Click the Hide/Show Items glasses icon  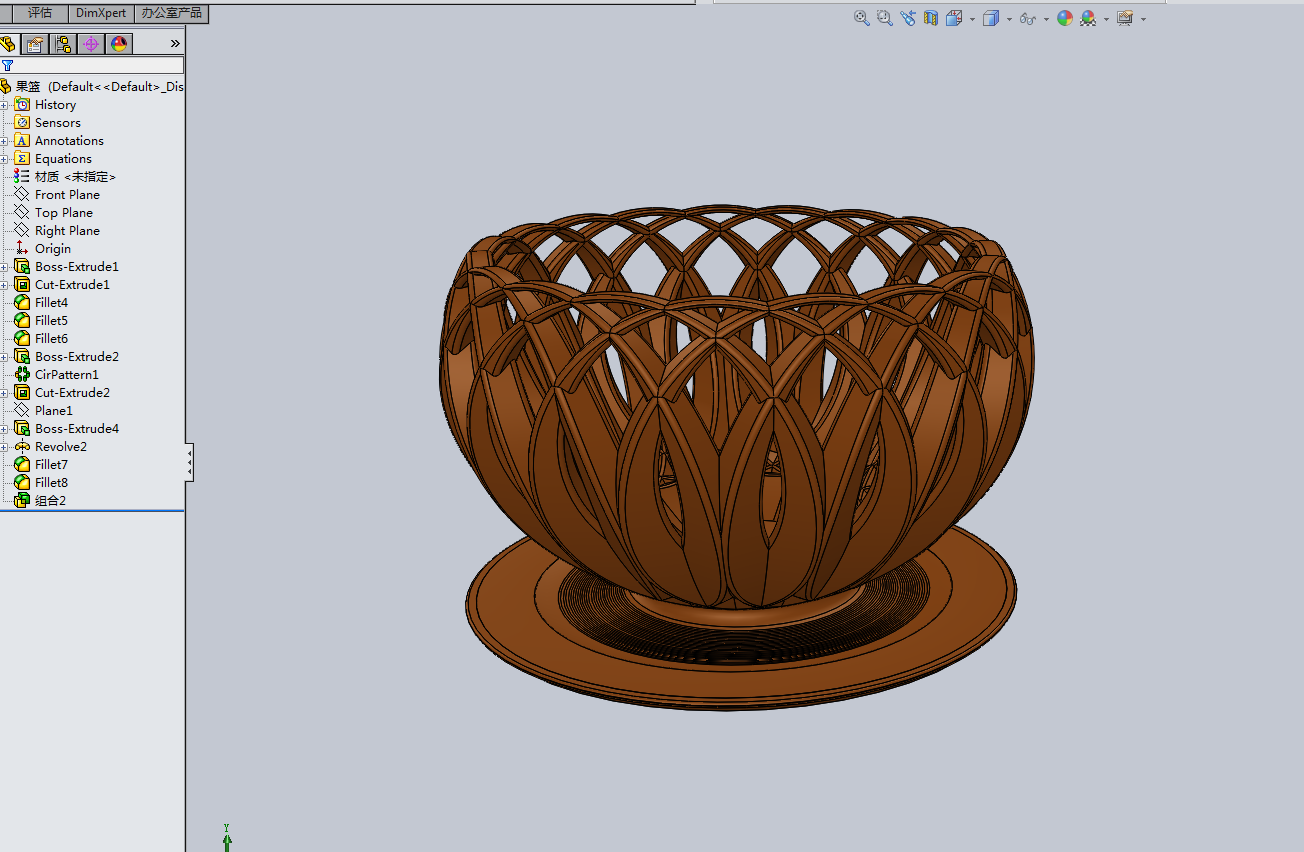coord(1027,18)
